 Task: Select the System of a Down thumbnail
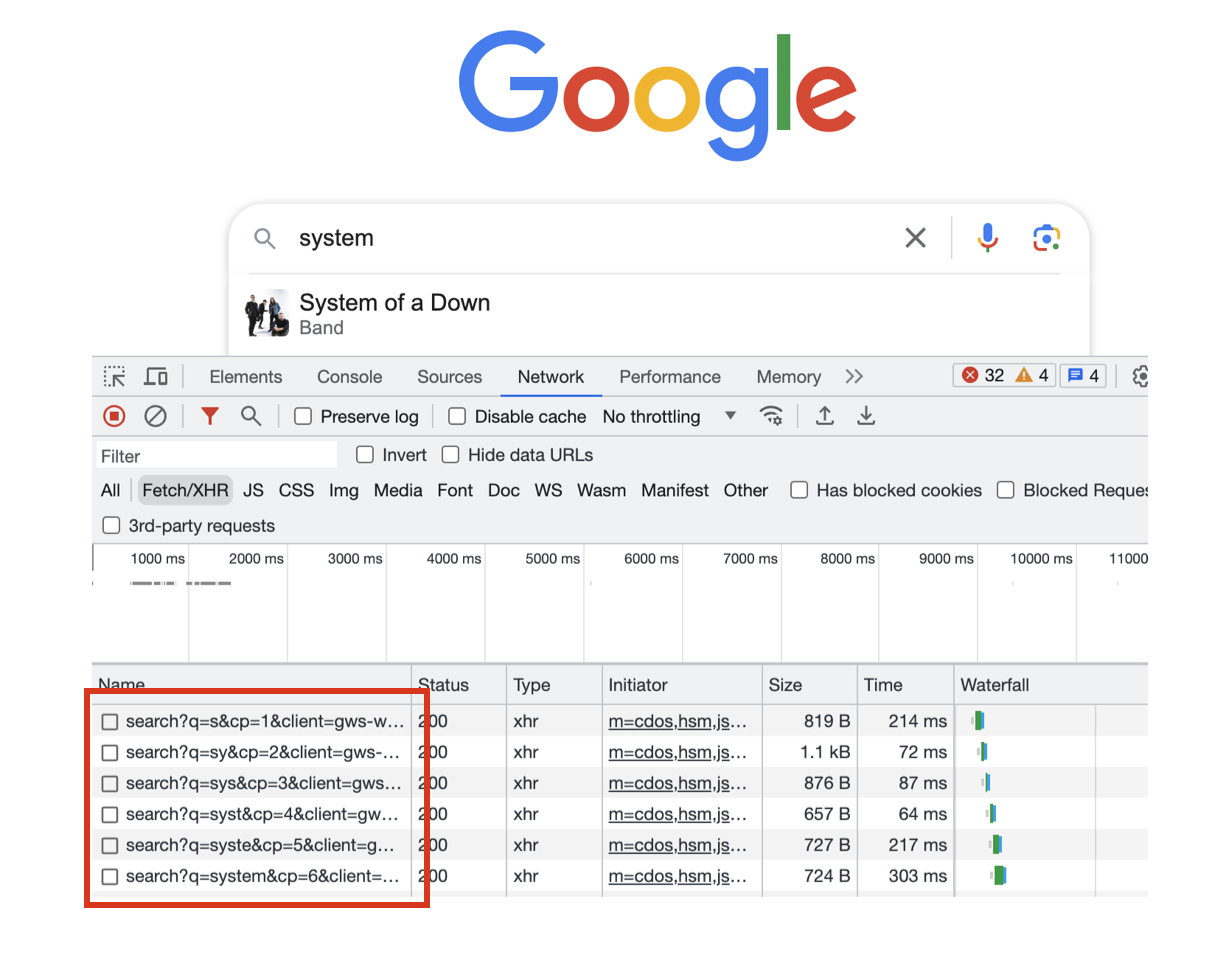coord(268,314)
